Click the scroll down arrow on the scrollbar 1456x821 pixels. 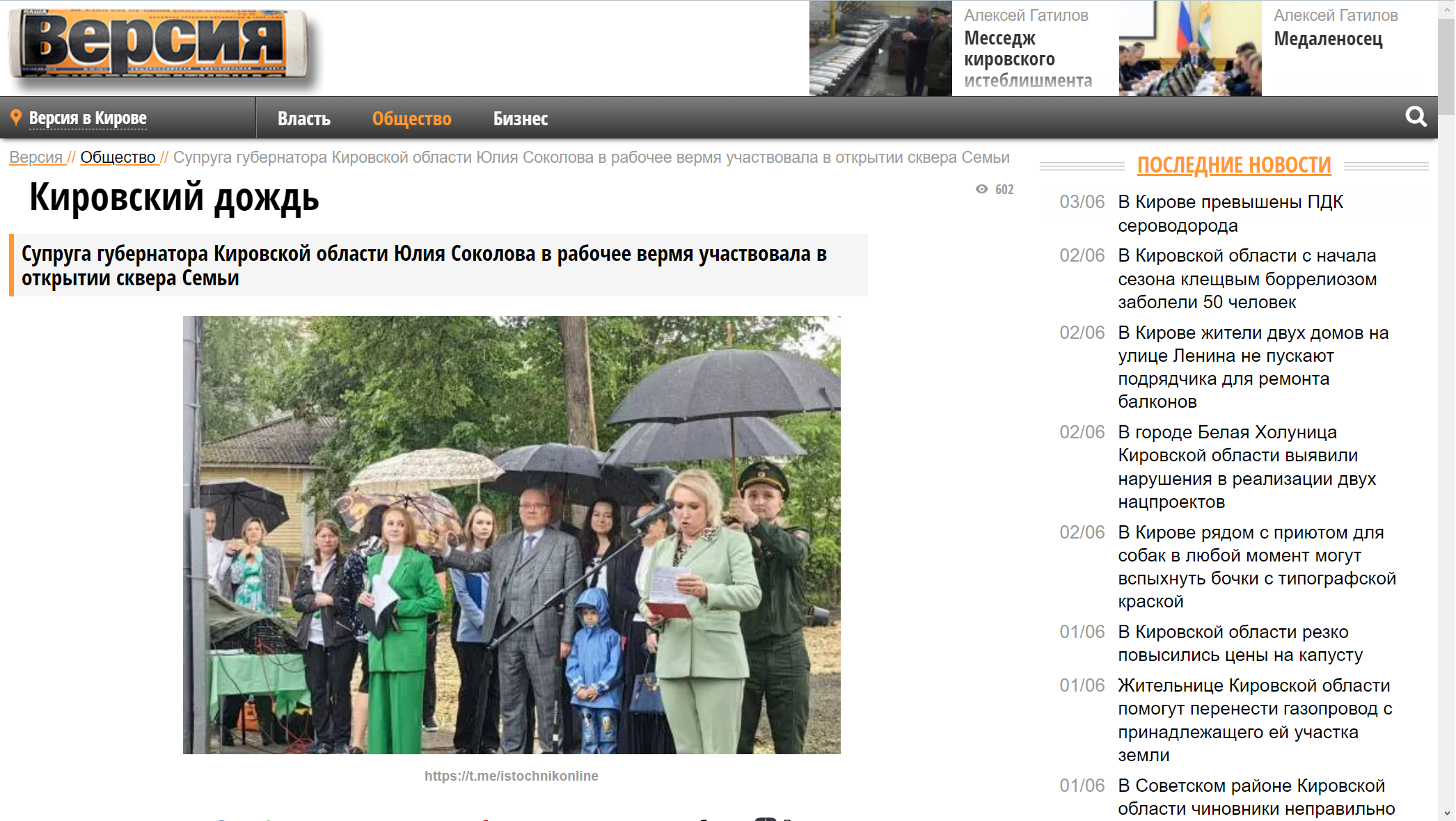(1447, 813)
